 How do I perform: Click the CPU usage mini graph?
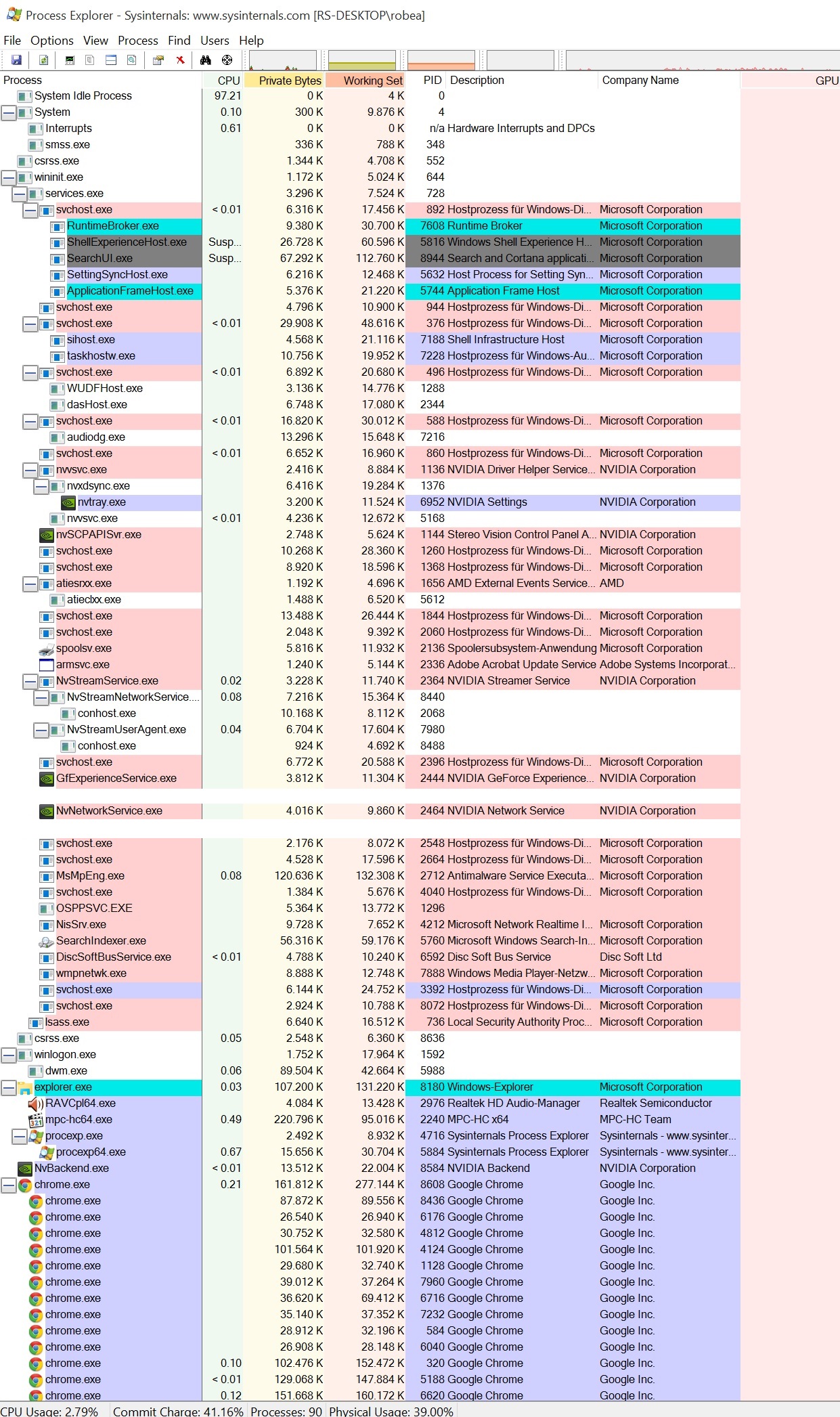(283, 60)
